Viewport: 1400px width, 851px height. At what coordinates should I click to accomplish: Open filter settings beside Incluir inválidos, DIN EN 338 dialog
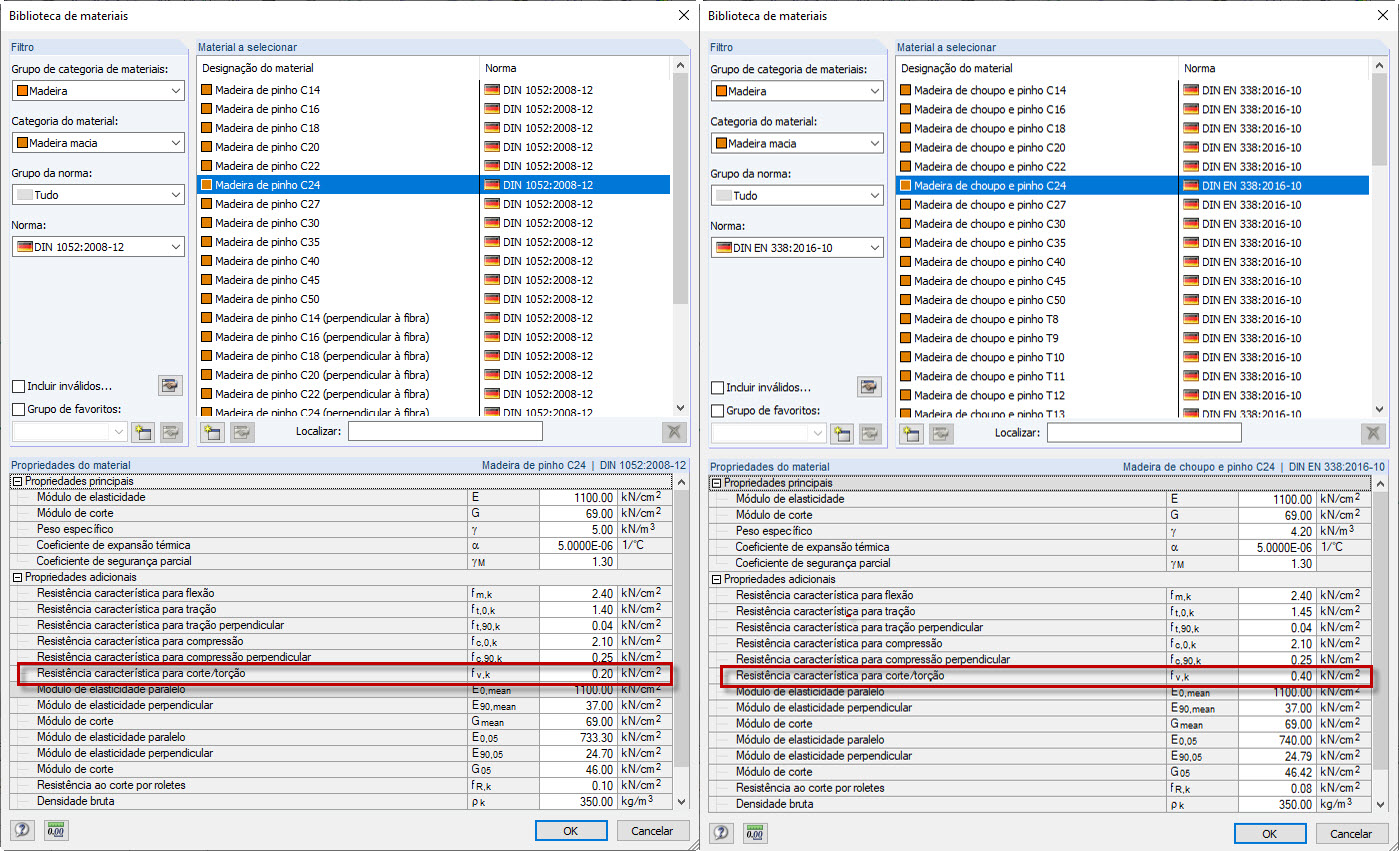coord(869,387)
